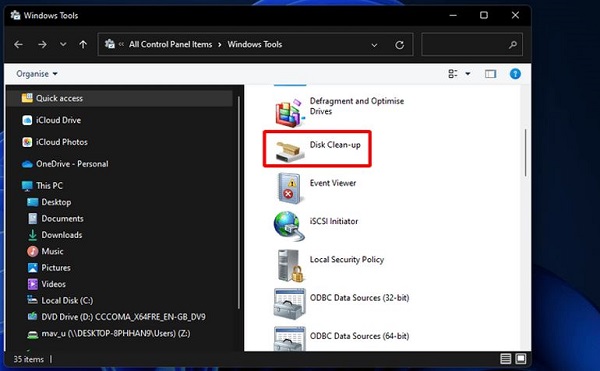
Task: Refresh the Windows Tools folder
Action: (399, 45)
